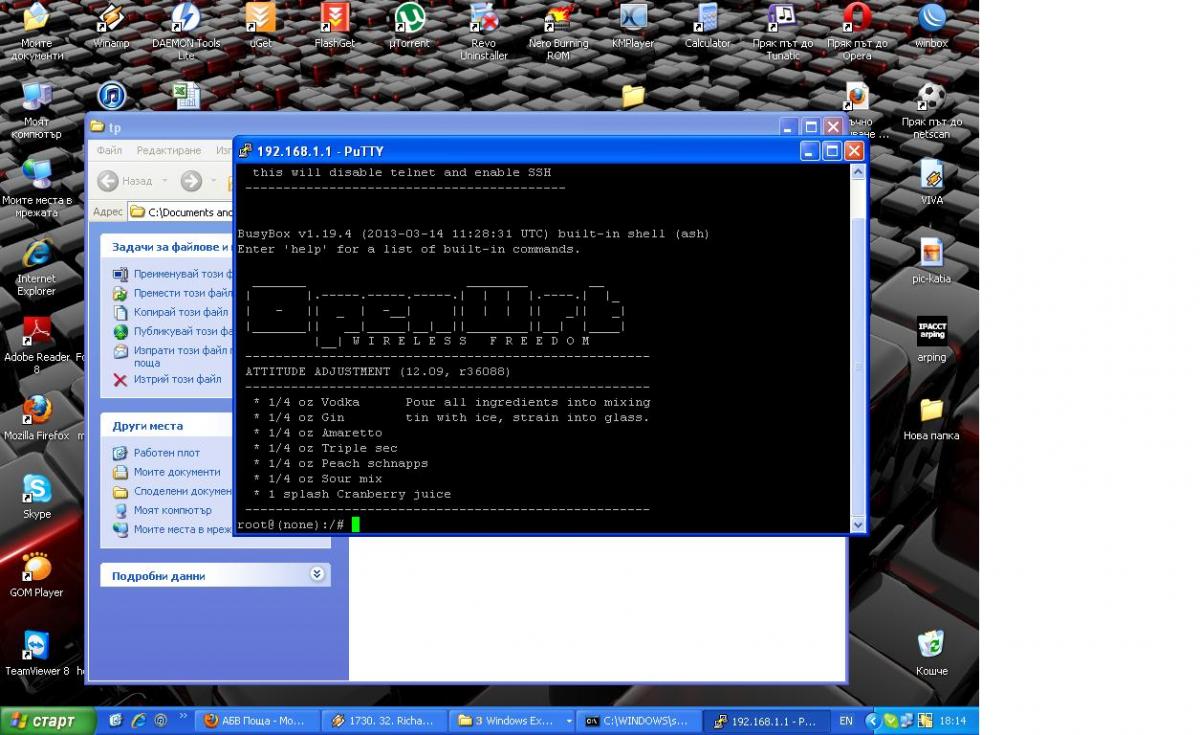Open Mozilla Firefox desktop icon
The height and width of the screenshot is (735, 1200).
point(37,412)
